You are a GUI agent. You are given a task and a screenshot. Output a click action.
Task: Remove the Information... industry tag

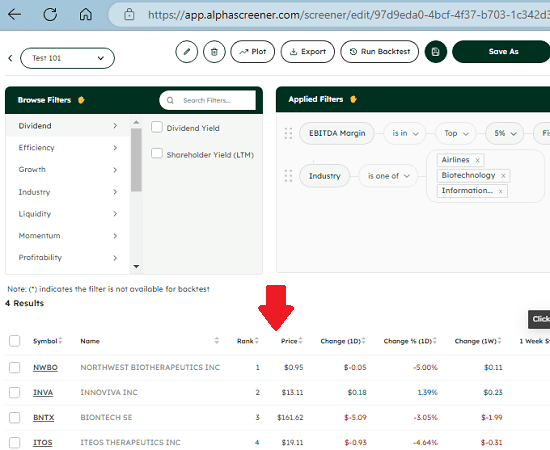(501, 191)
